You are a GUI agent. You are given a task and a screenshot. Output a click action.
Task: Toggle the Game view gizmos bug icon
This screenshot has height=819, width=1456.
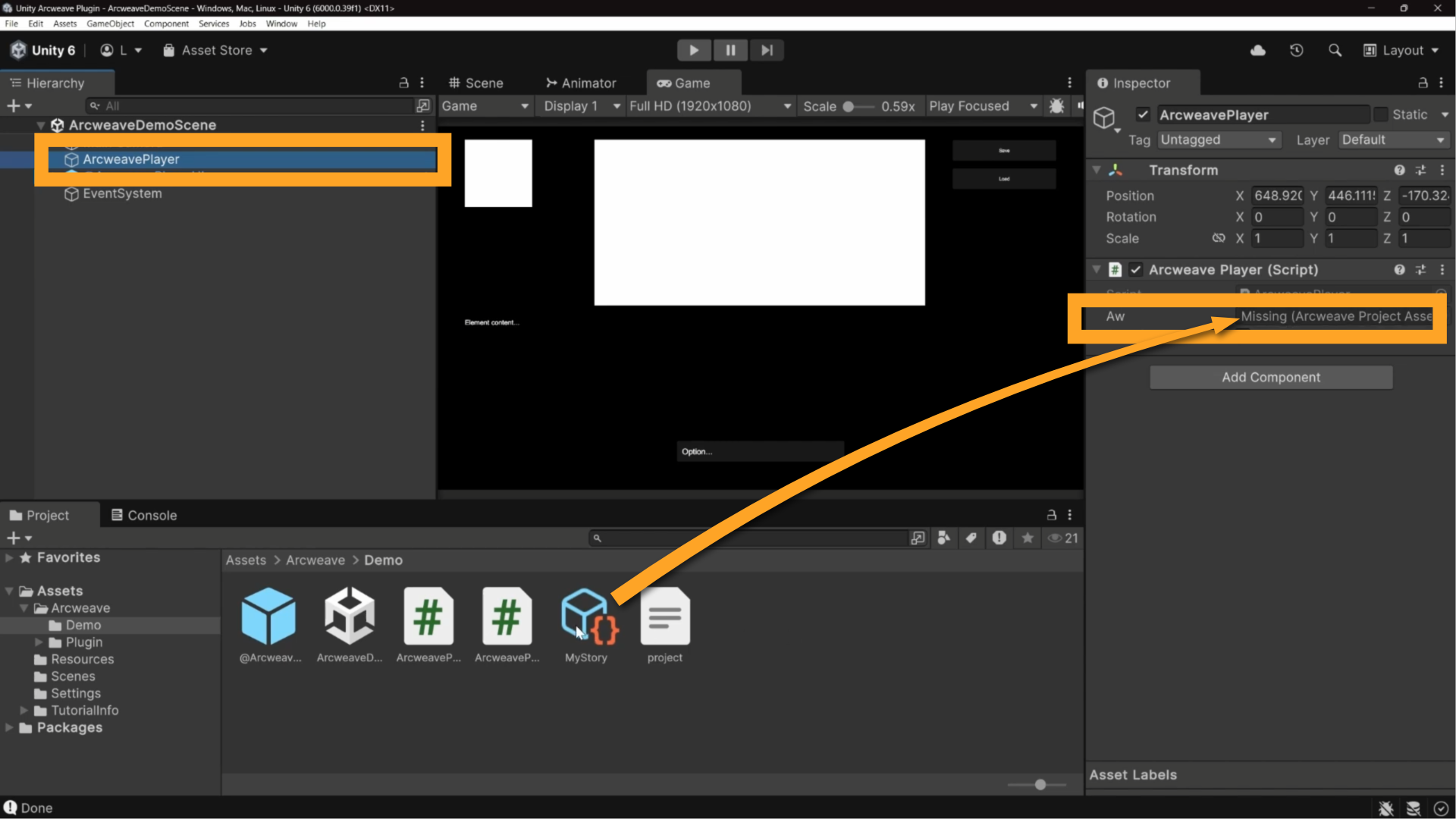pyautogui.click(x=1056, y=106)
